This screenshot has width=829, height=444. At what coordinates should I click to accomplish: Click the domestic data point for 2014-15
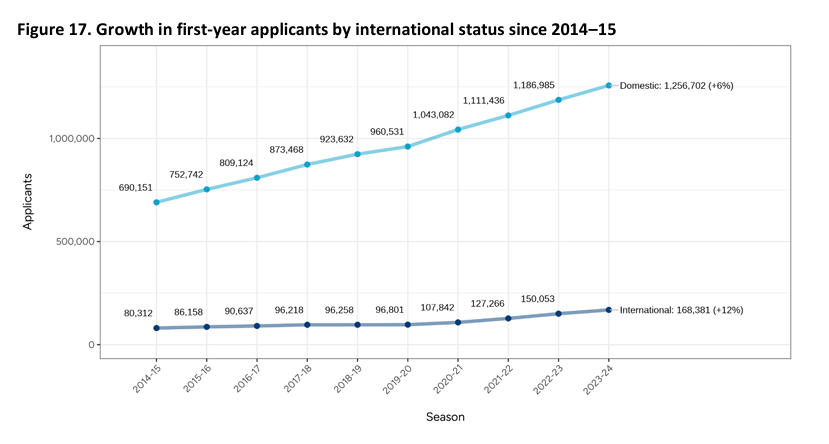(156, 202)
